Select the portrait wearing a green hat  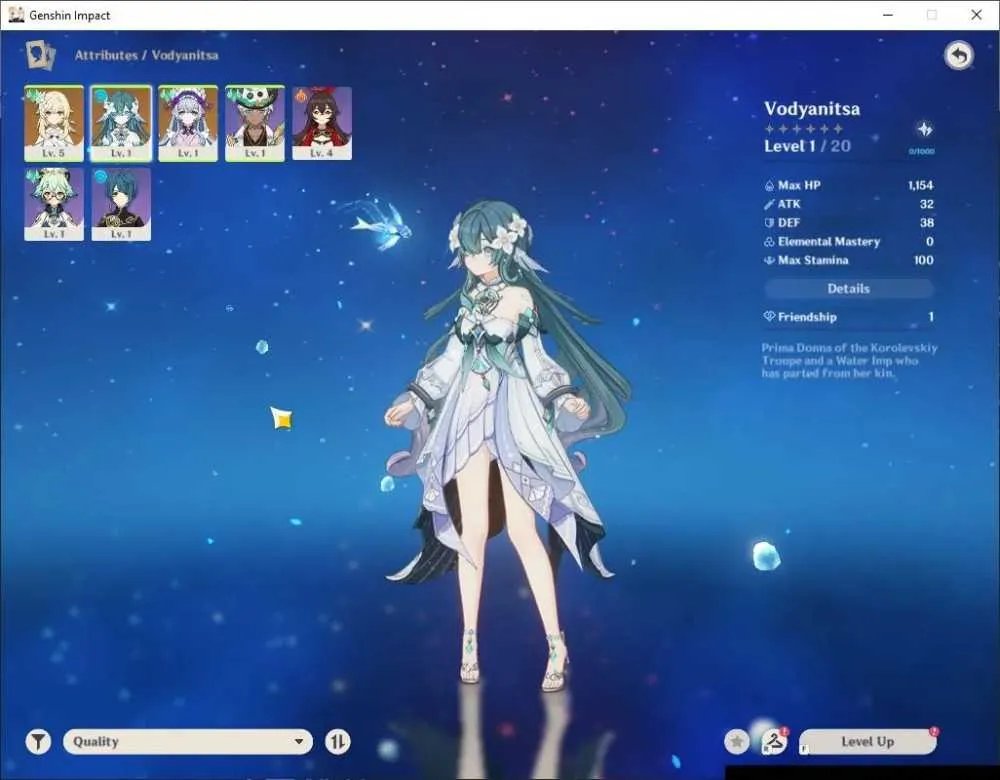(x=255, y=123)
